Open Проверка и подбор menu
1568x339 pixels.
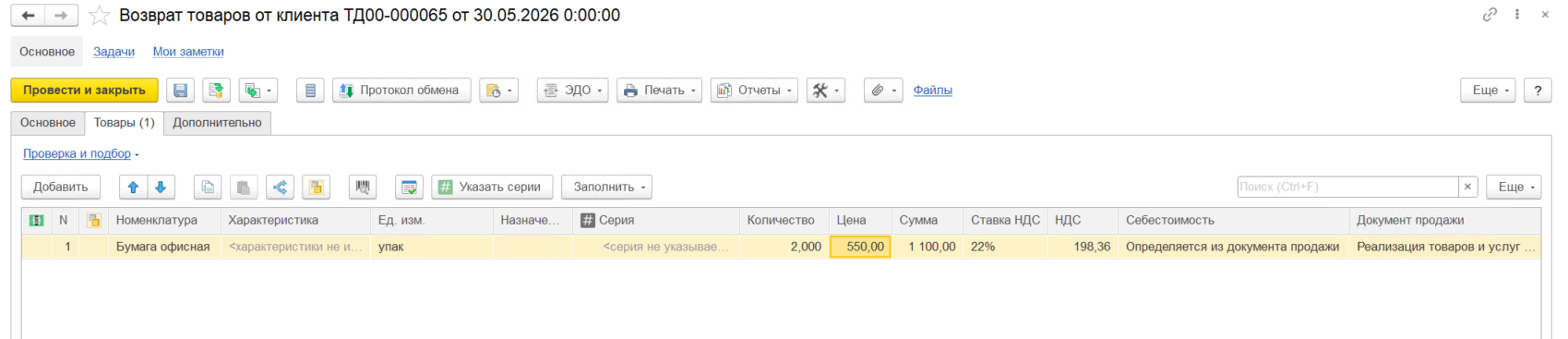pos(80,154)
